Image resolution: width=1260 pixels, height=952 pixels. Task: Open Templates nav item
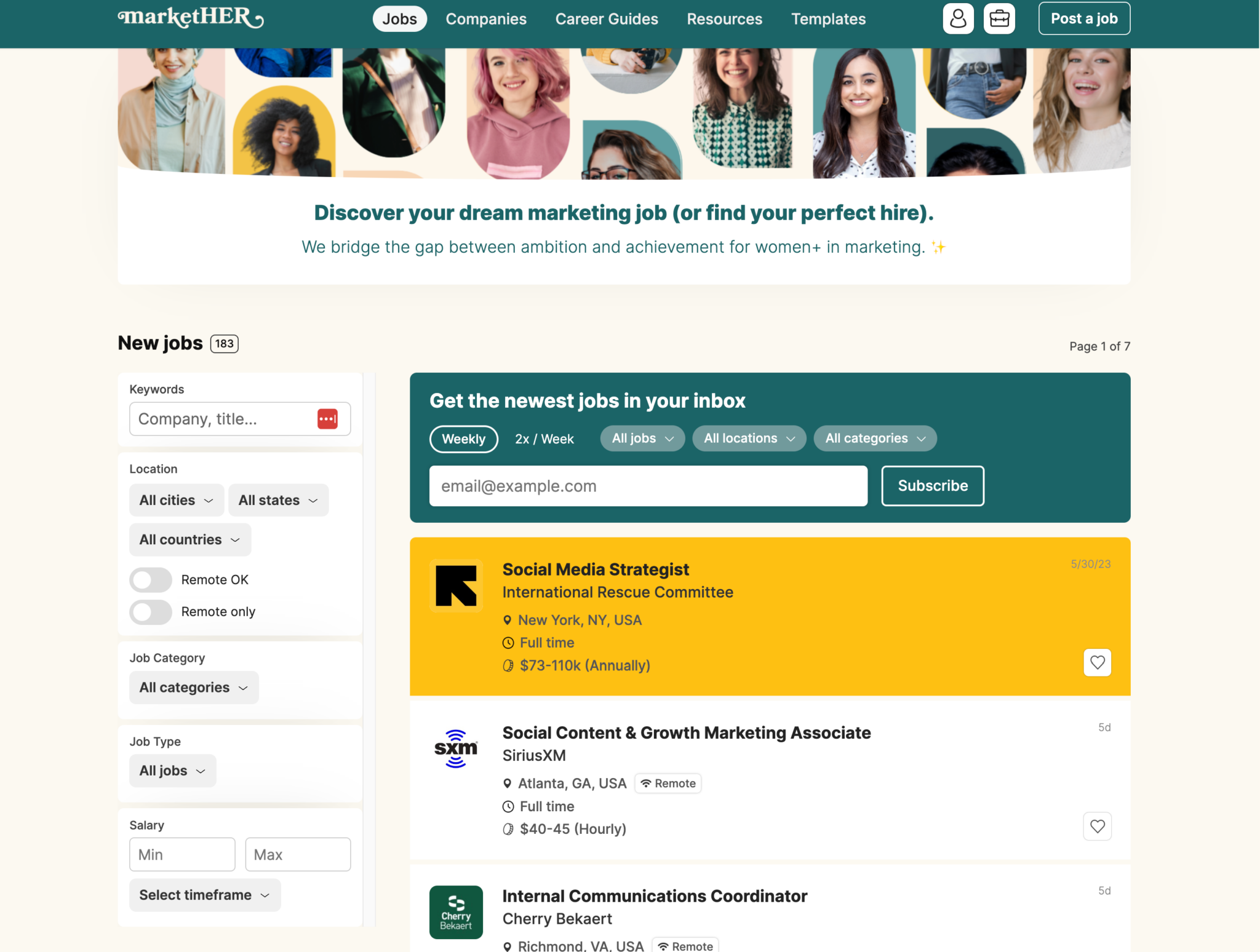pos(829,19)
